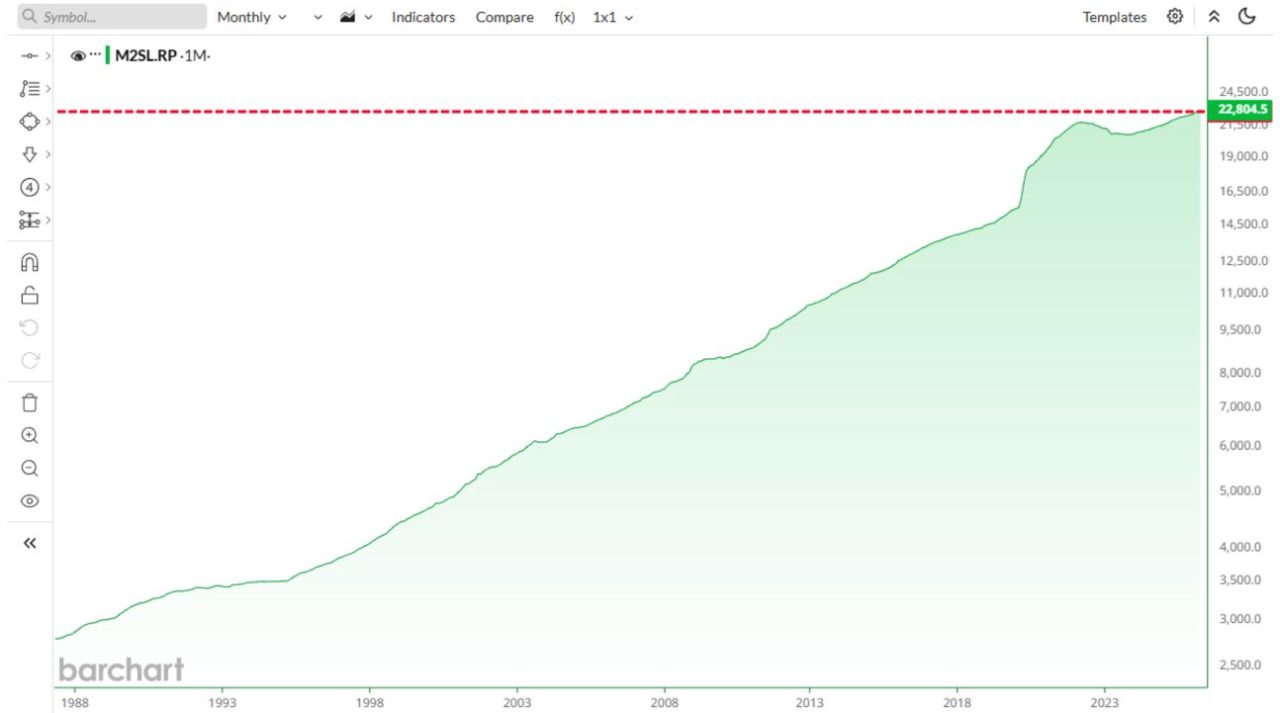
Task: Open the Monthly timeframe dropdown
Action: (x=252, y=17)
